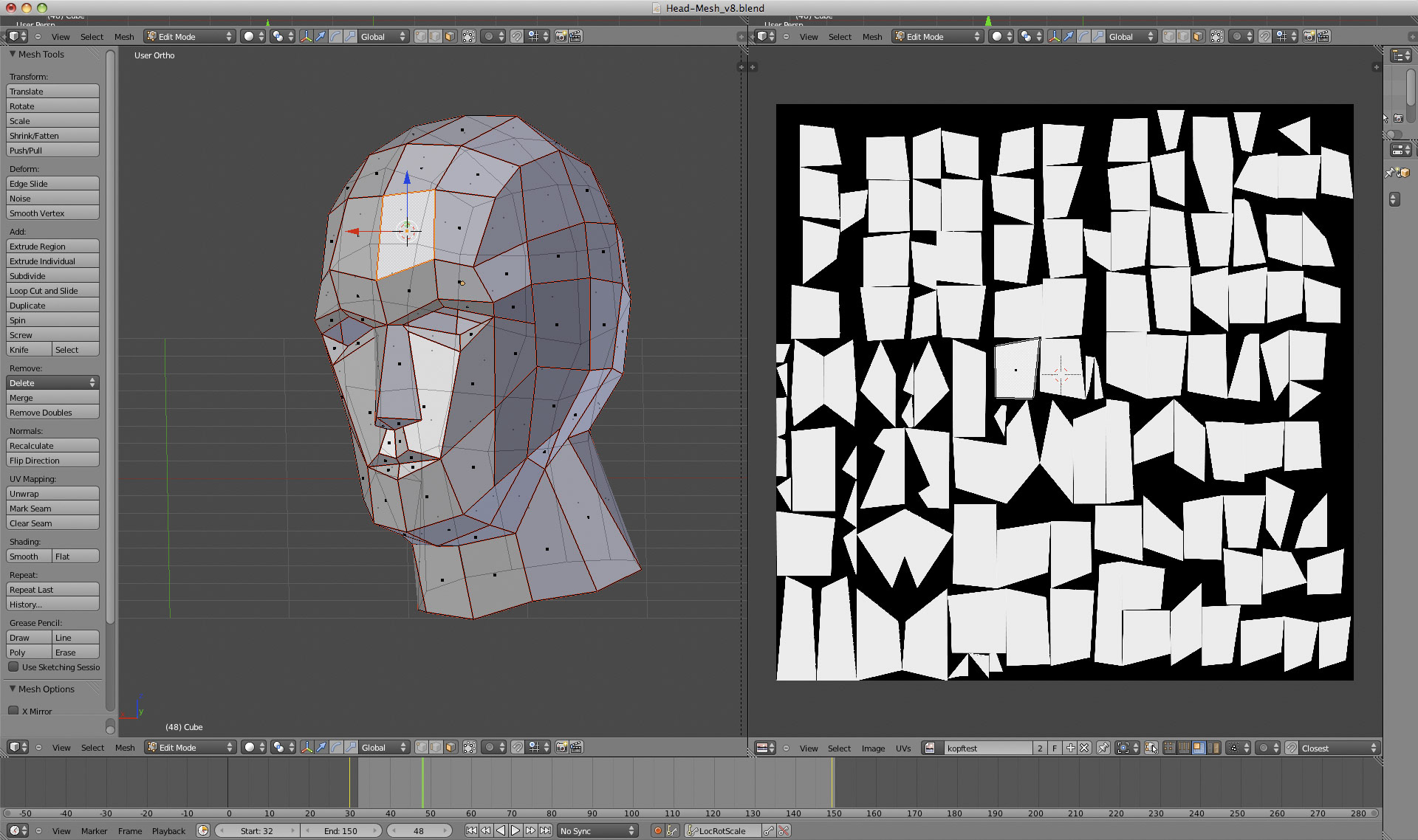Click Loop Cut and Slide

click(x=52, y=291)
